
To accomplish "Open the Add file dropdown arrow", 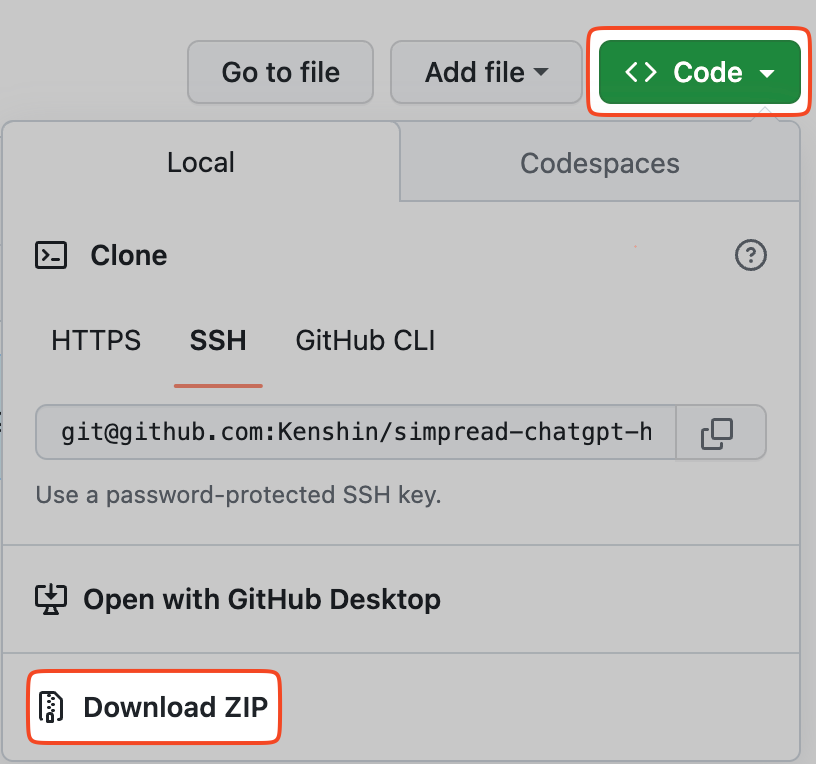I will tap(541, 72).
